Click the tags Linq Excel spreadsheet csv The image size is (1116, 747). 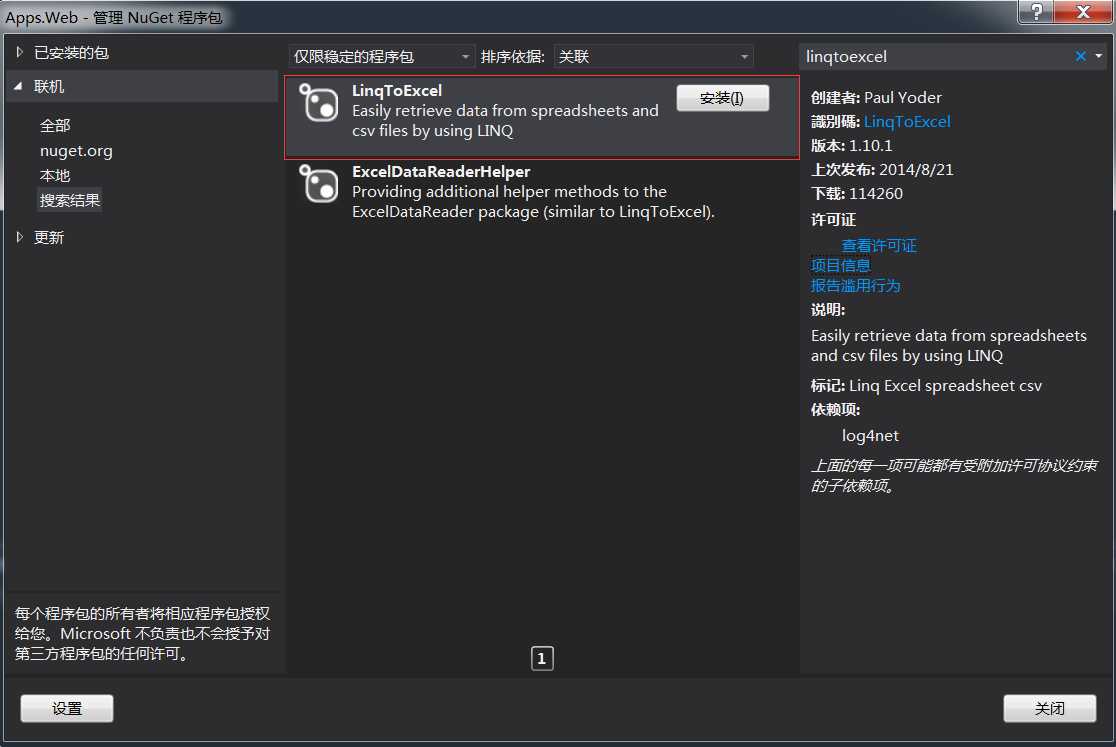point(945,386)
